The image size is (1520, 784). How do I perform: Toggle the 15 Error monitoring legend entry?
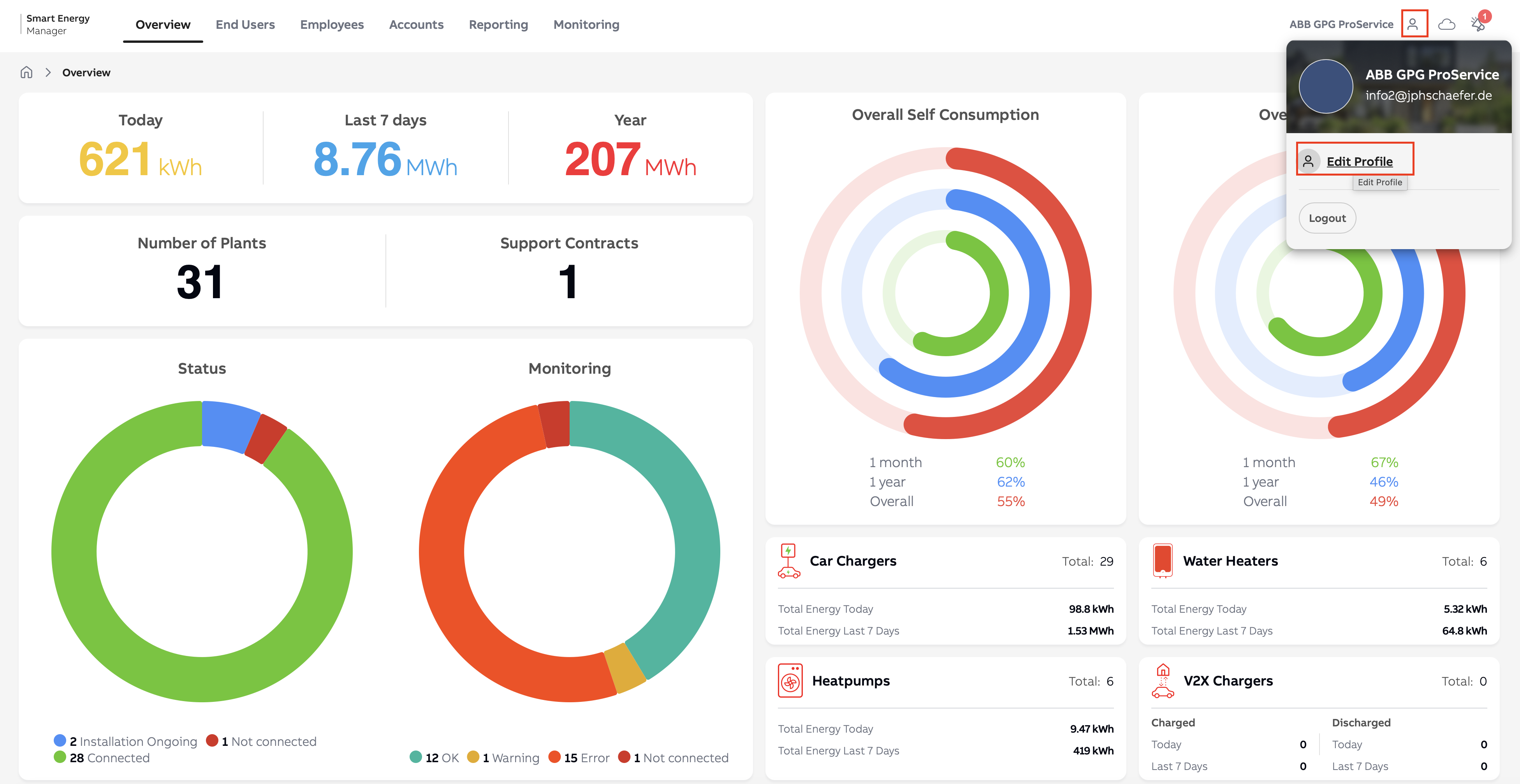click(579, 758)
